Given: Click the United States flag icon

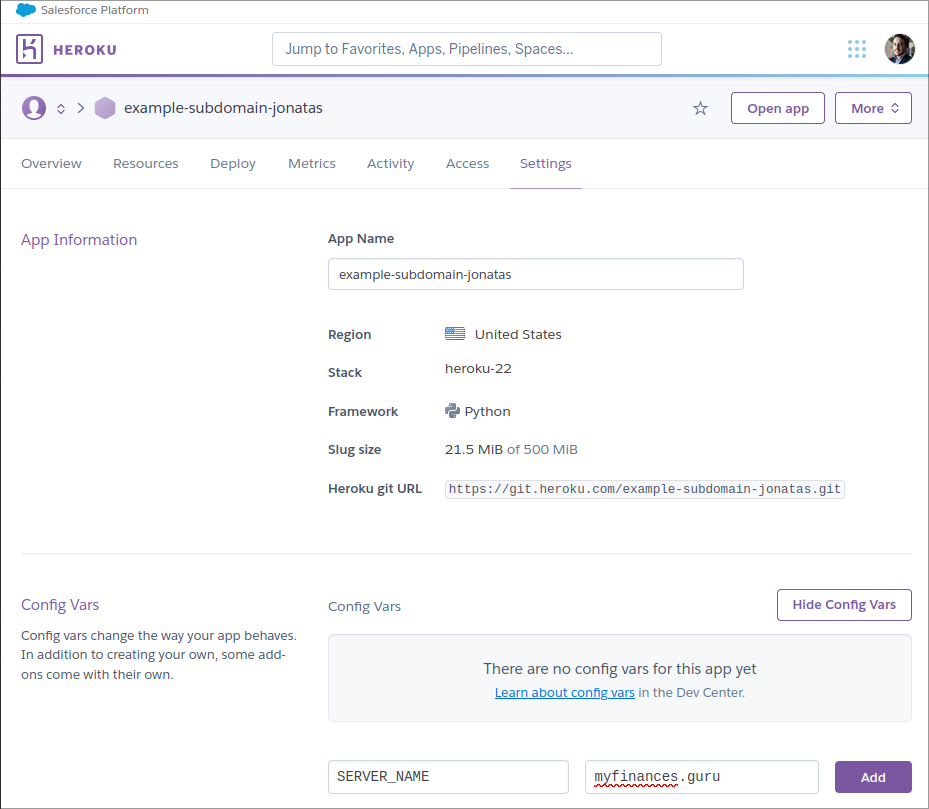Looking at the screenshot, I should (455, 334).
